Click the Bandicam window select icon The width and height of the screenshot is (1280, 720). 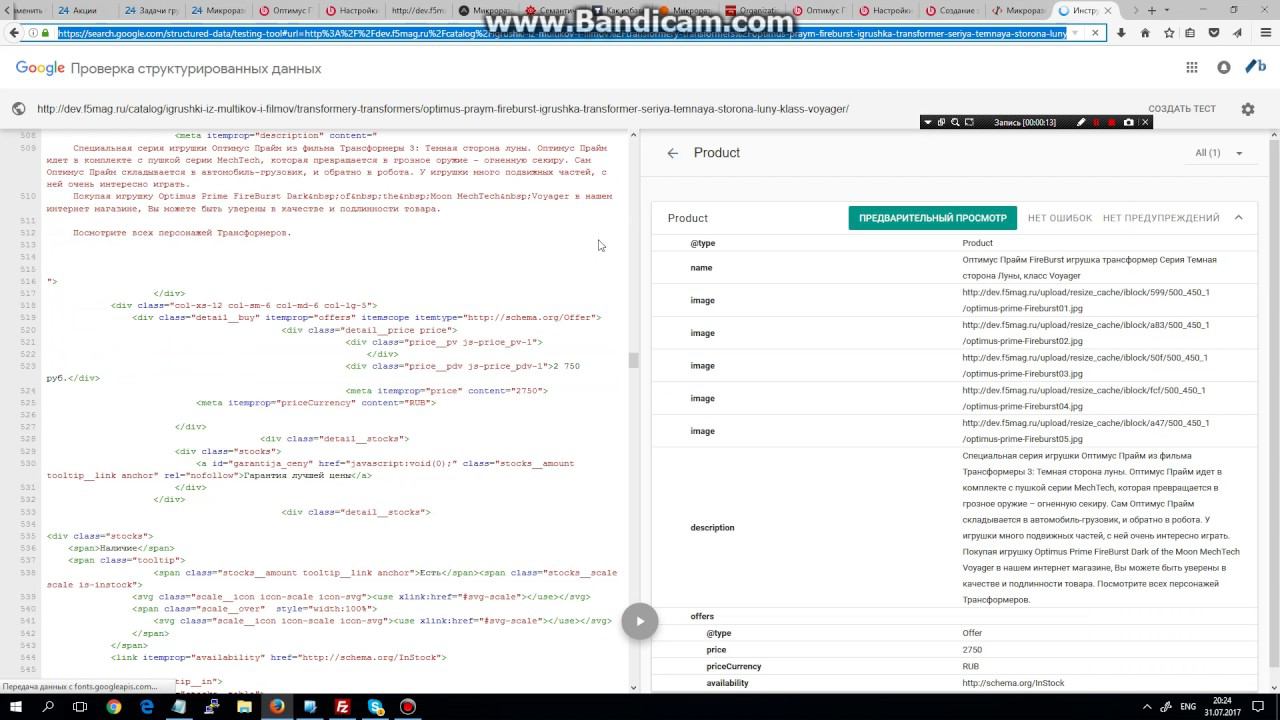[x=941, y=122]
